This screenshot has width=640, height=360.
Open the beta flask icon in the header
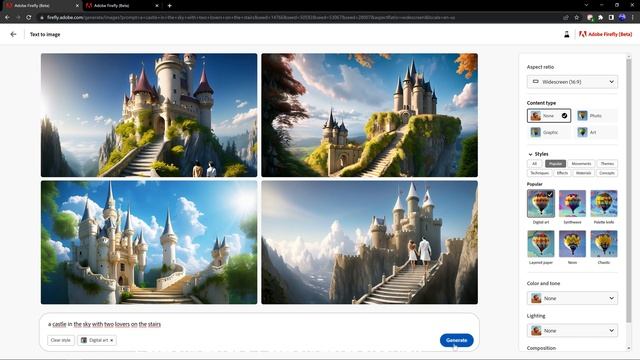(567, 34)
